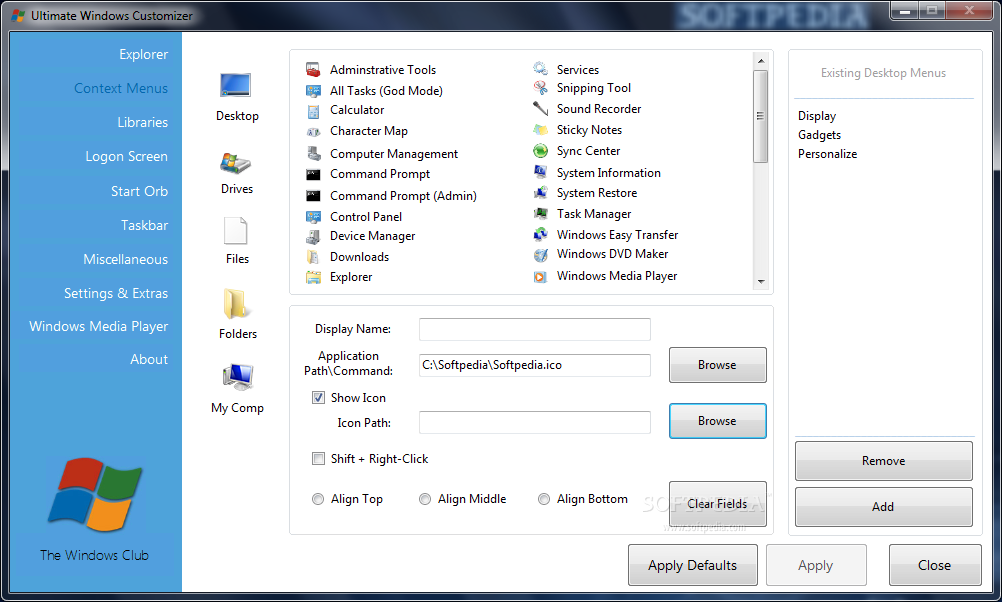Click the Clear Fields button
The height and width of the screenshot is (602, 1002).
pyautogui.click(x=718, y=504)
